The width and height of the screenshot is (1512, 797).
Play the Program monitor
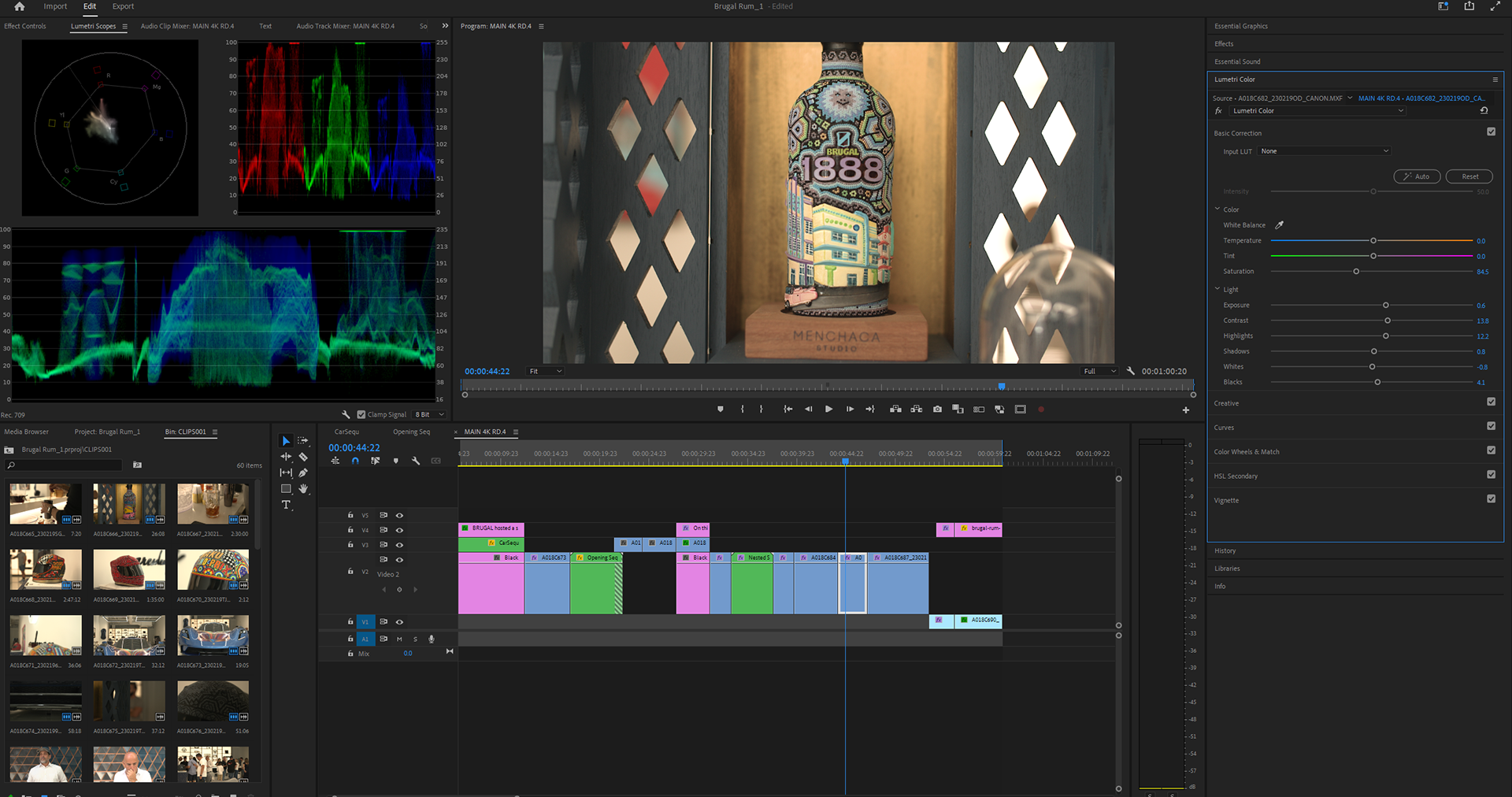(828, 410)
